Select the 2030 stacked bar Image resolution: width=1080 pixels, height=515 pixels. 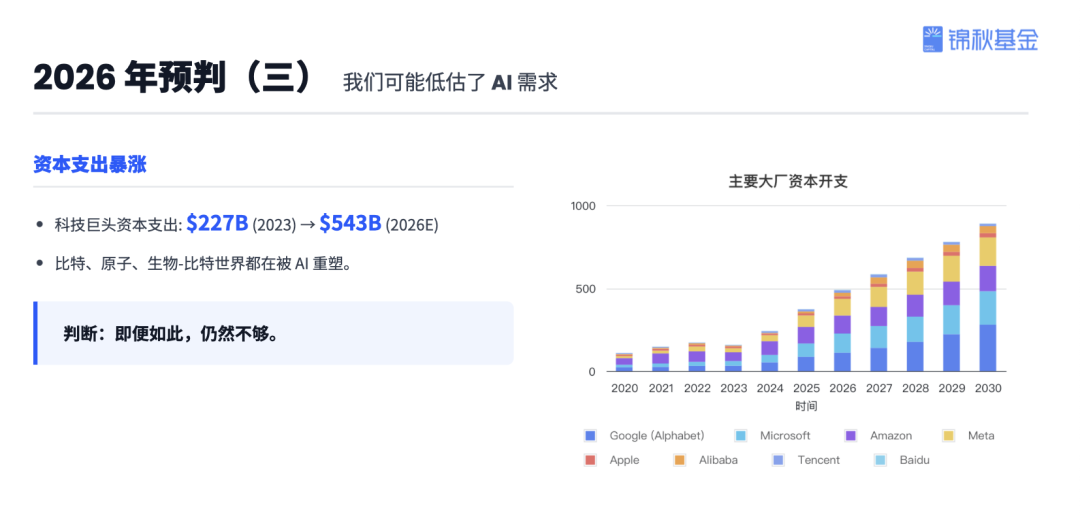tap(987, 298)
